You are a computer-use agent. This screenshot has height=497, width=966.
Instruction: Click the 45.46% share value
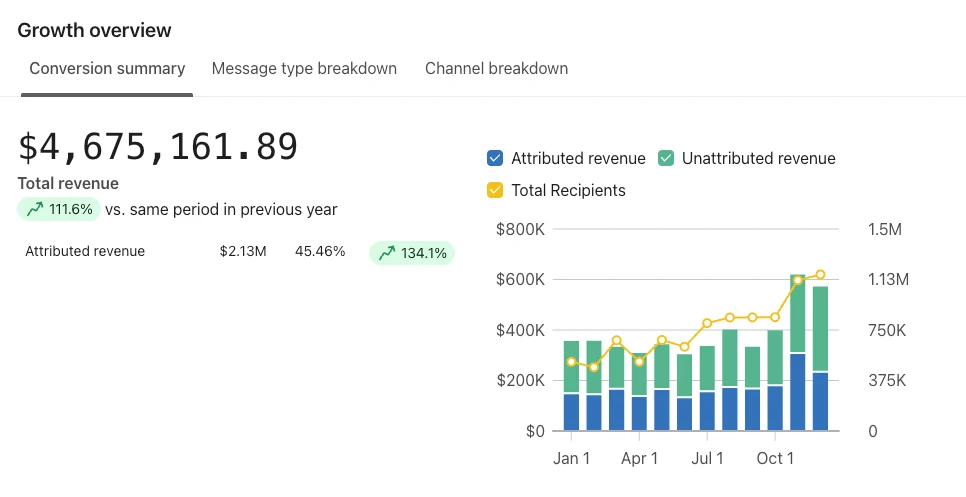(x=320, y=251)
